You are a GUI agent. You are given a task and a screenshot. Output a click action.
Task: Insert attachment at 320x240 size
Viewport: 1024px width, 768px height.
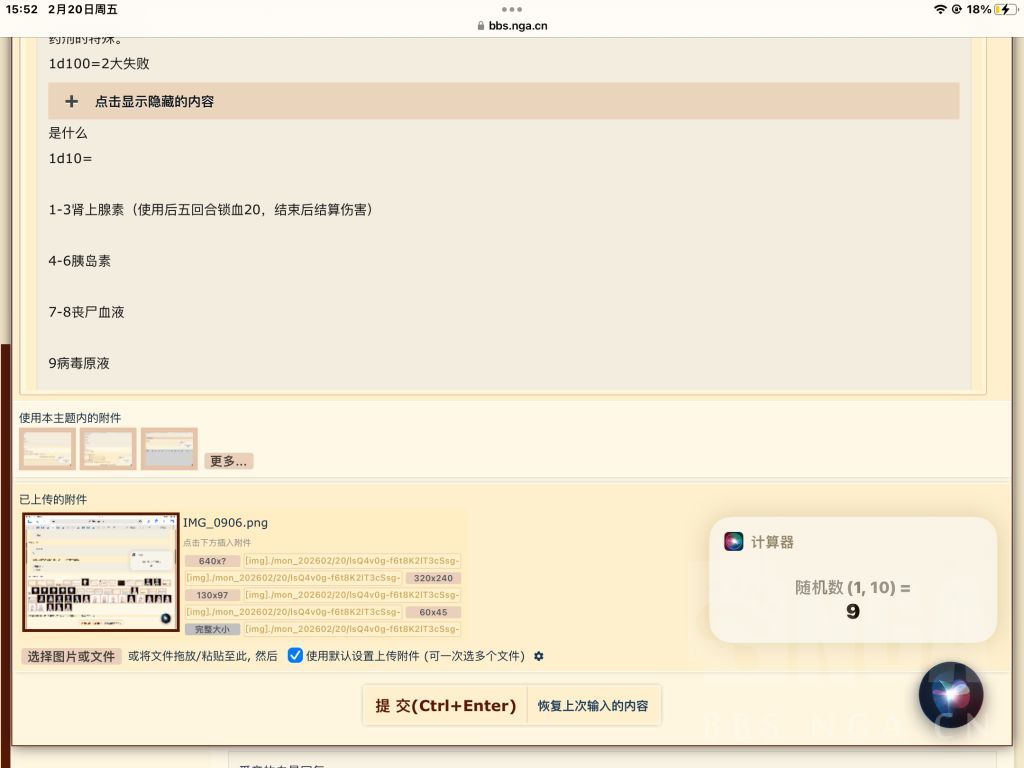pyautogui.click(x=433, y=578)
